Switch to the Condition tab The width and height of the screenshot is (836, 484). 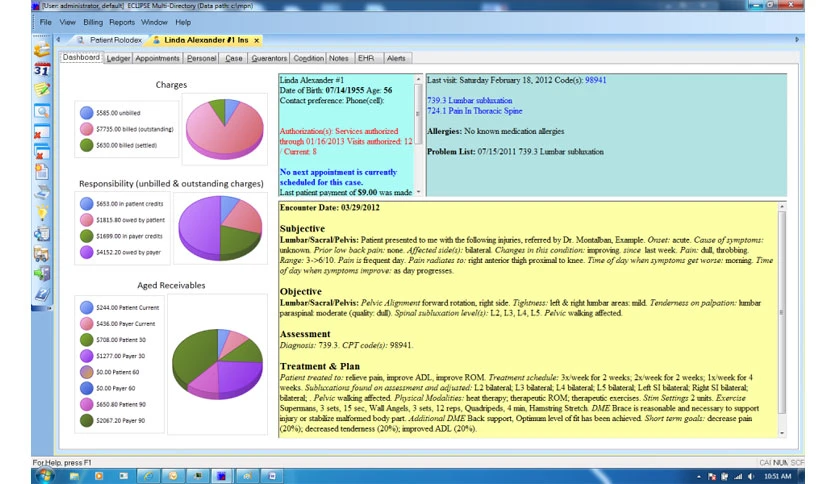coord(308,58)
